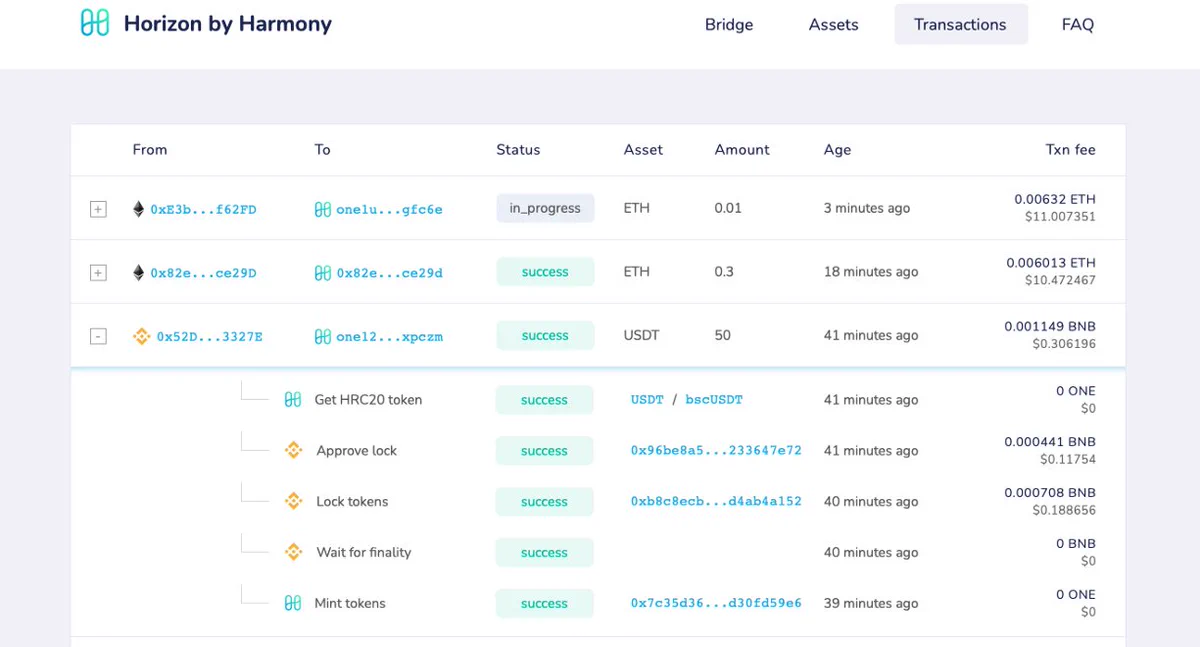
Task: Click Horizon by Harmony title
Action: (228, 23)
